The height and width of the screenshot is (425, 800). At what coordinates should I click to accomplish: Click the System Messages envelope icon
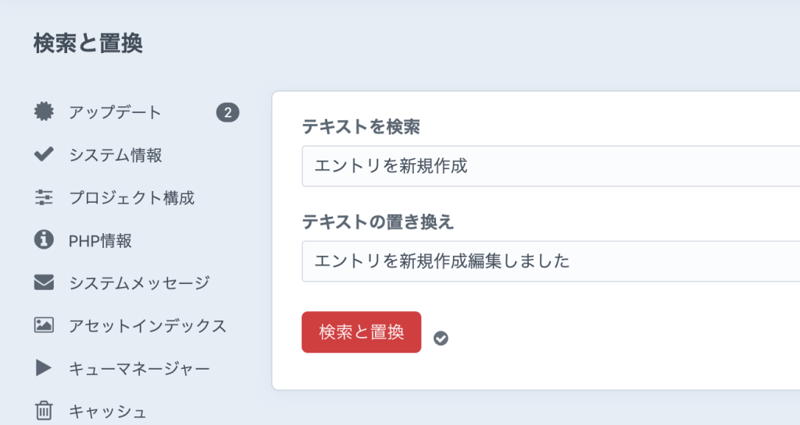pyautogui.click(x=43, y=283)
